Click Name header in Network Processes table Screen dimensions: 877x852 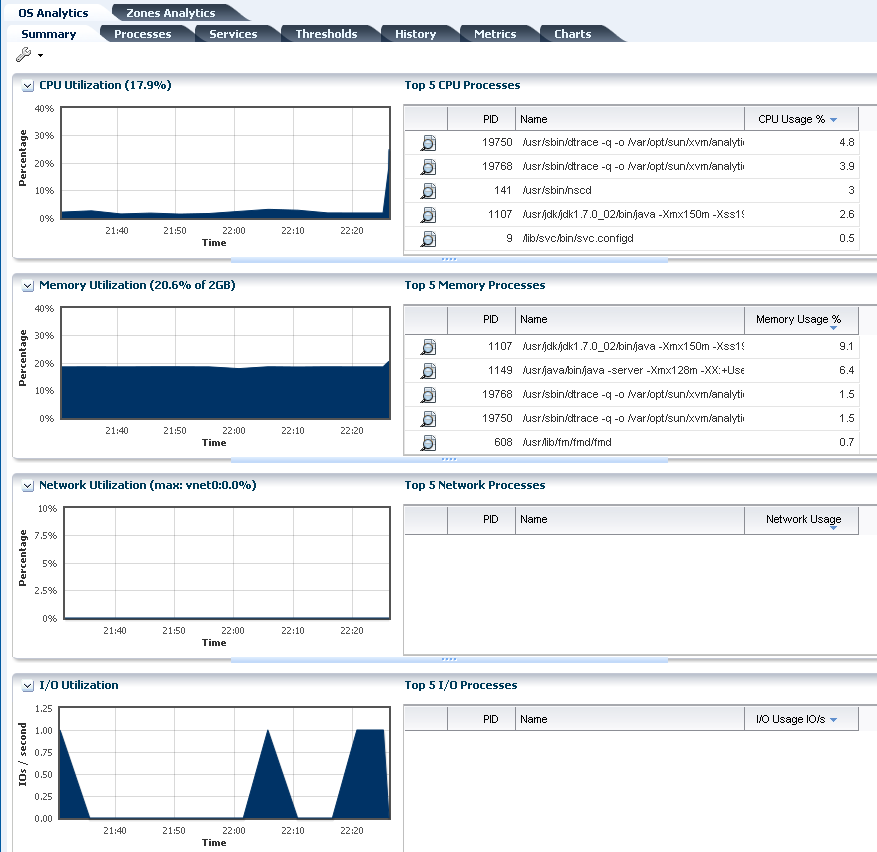click(630, 520)
